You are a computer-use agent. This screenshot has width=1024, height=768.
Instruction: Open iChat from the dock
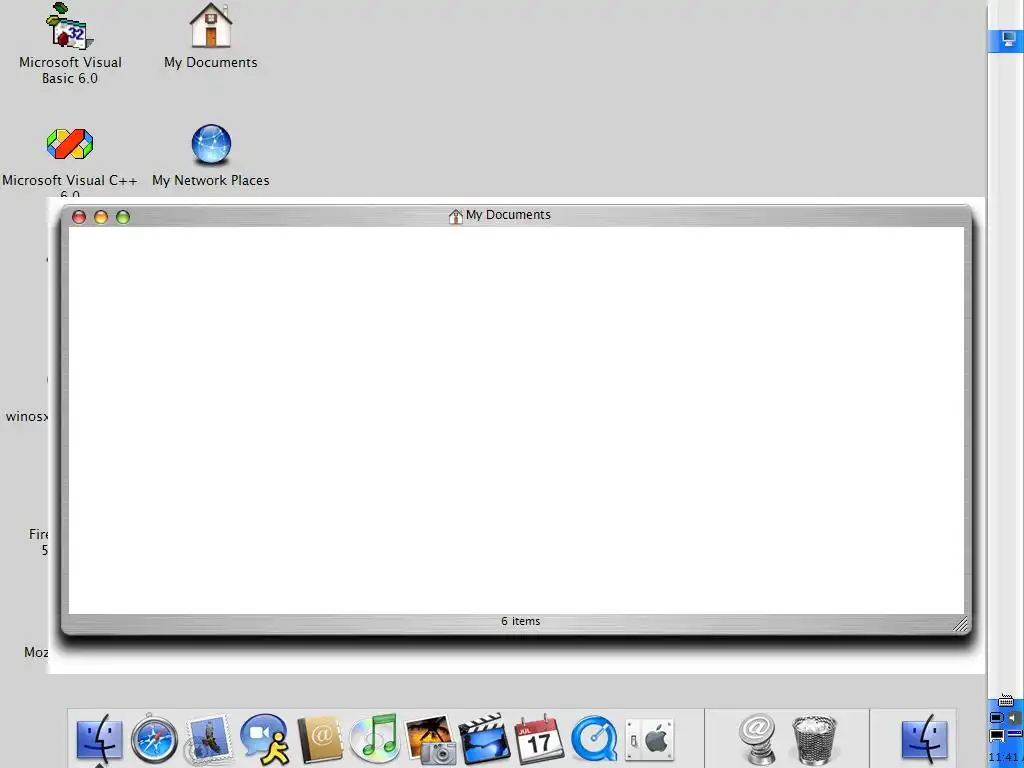click(x=264, y=739)
